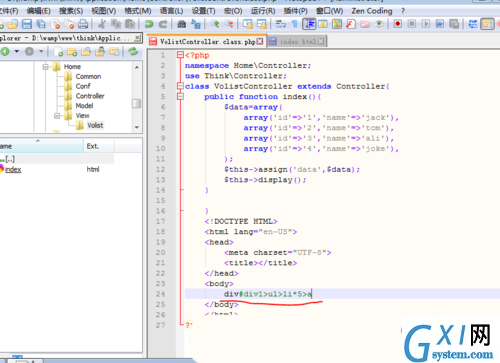Open the 搜索(S) menu
500x363 pixels.
pos(71,11)
